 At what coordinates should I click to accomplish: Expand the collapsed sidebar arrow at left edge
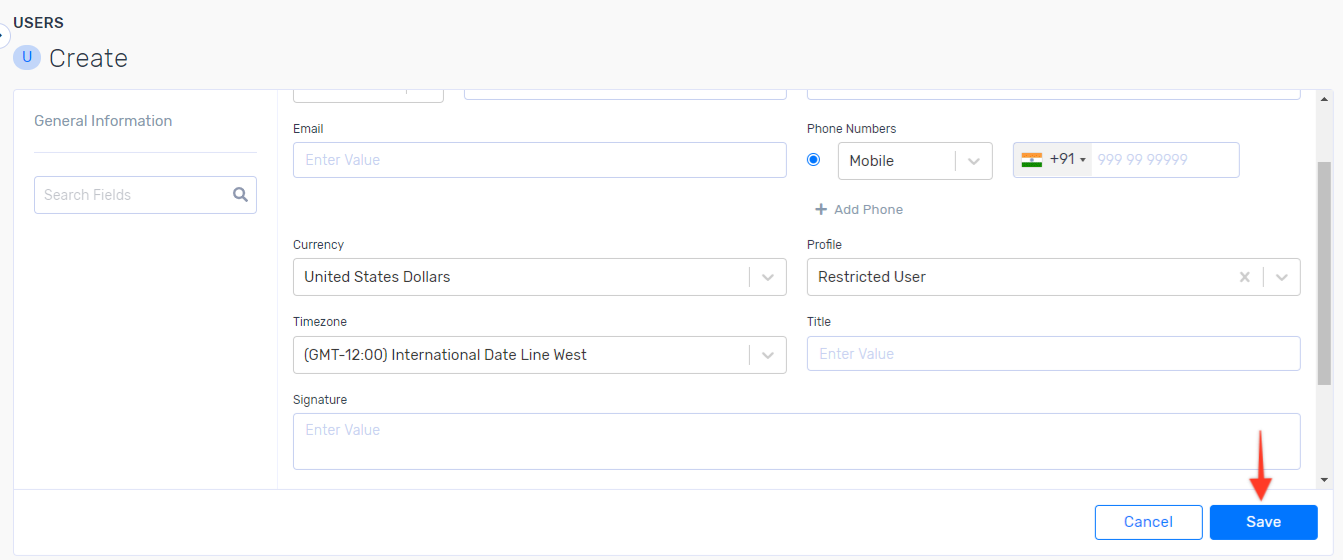[x=4, y=36]
